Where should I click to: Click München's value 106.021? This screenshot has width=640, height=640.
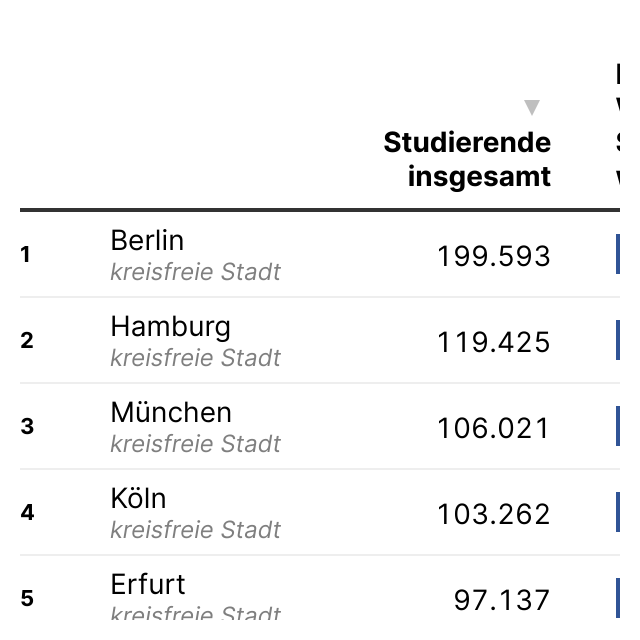[494, 429]
